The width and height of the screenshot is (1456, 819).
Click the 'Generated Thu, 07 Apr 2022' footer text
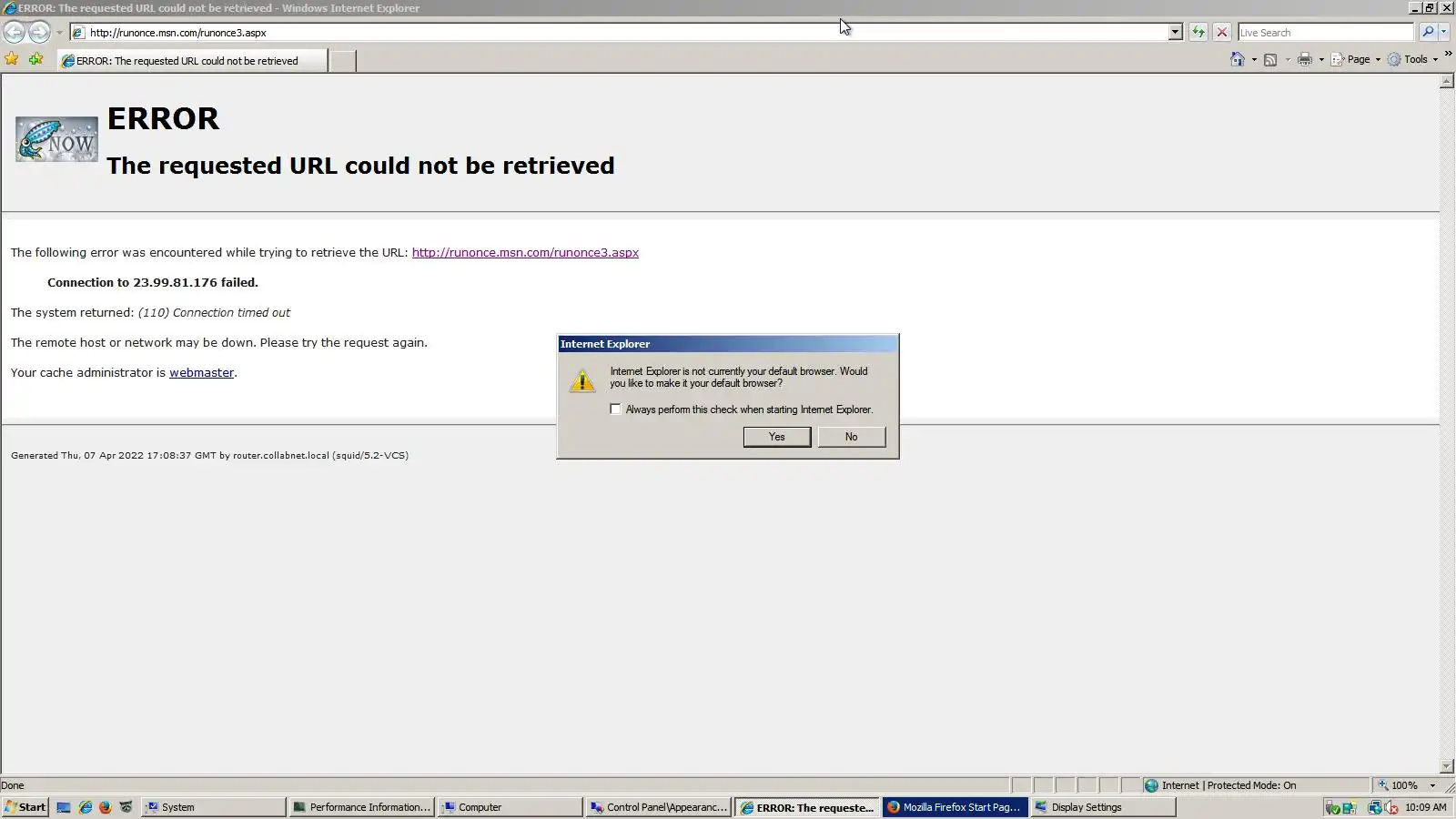[x=209, y=456]
